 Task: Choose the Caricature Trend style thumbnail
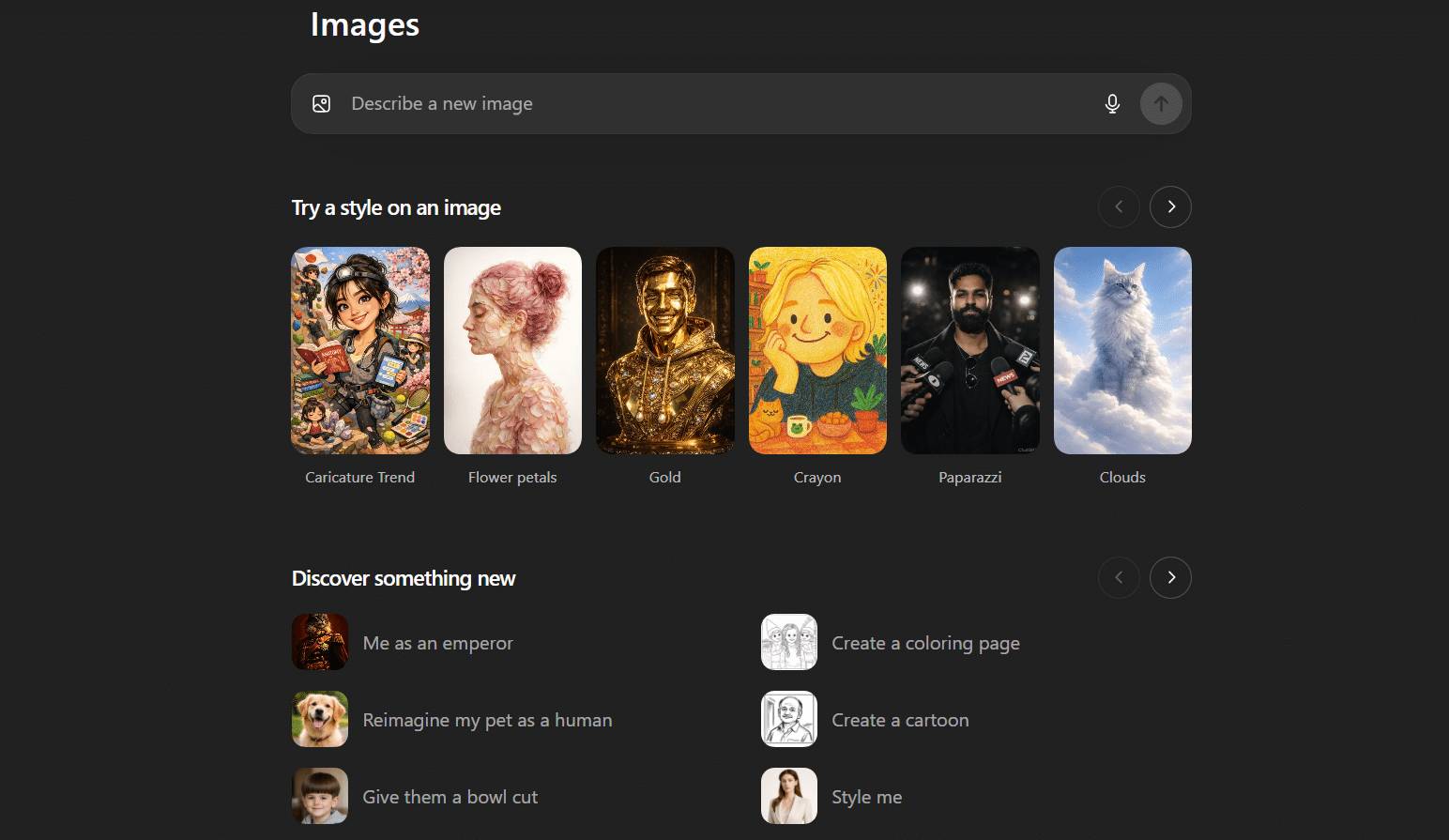click(360, 350)
